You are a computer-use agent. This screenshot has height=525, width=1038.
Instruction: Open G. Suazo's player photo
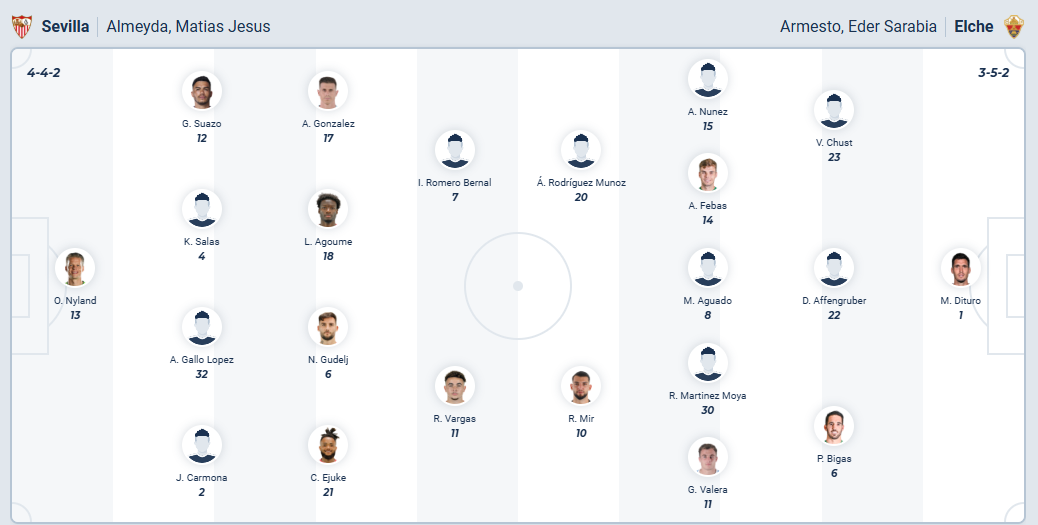pos(202,91)
